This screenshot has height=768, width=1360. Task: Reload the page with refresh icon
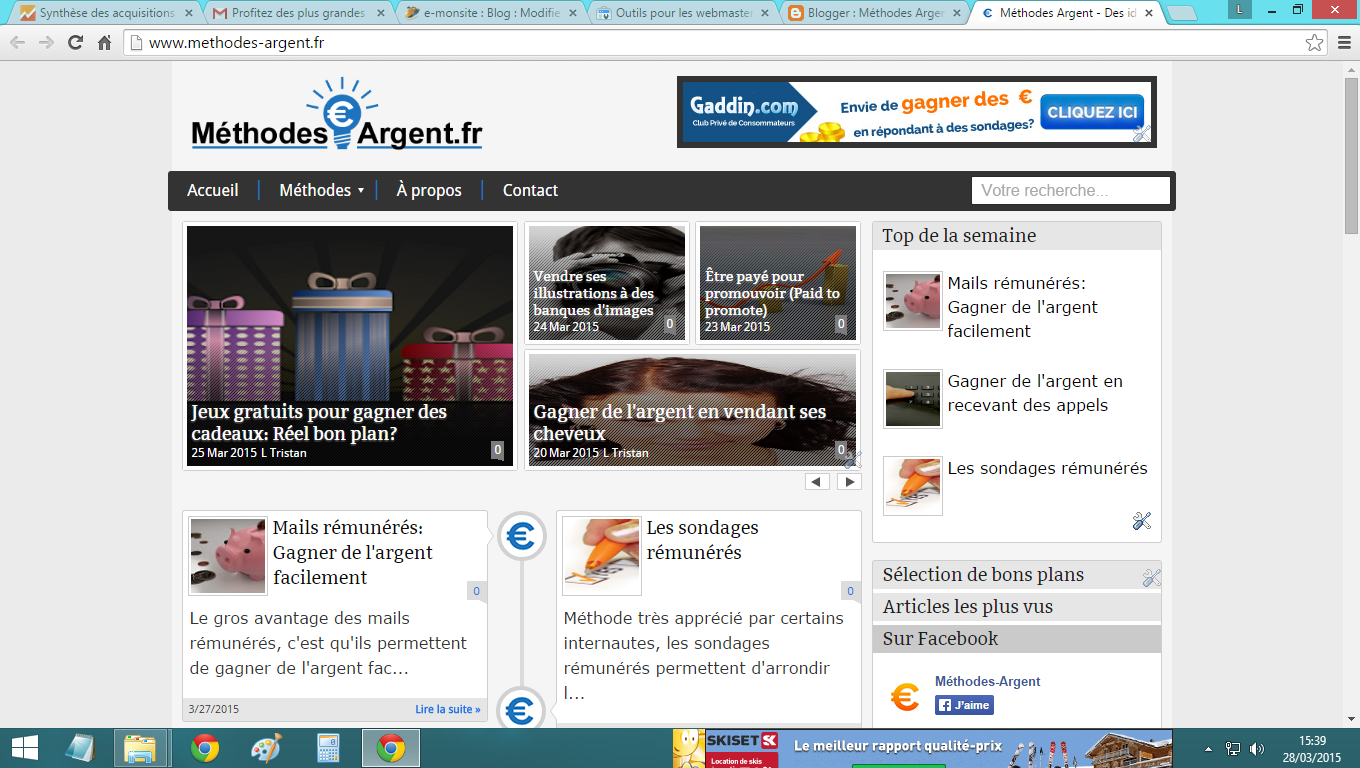(x=75, y=43)
